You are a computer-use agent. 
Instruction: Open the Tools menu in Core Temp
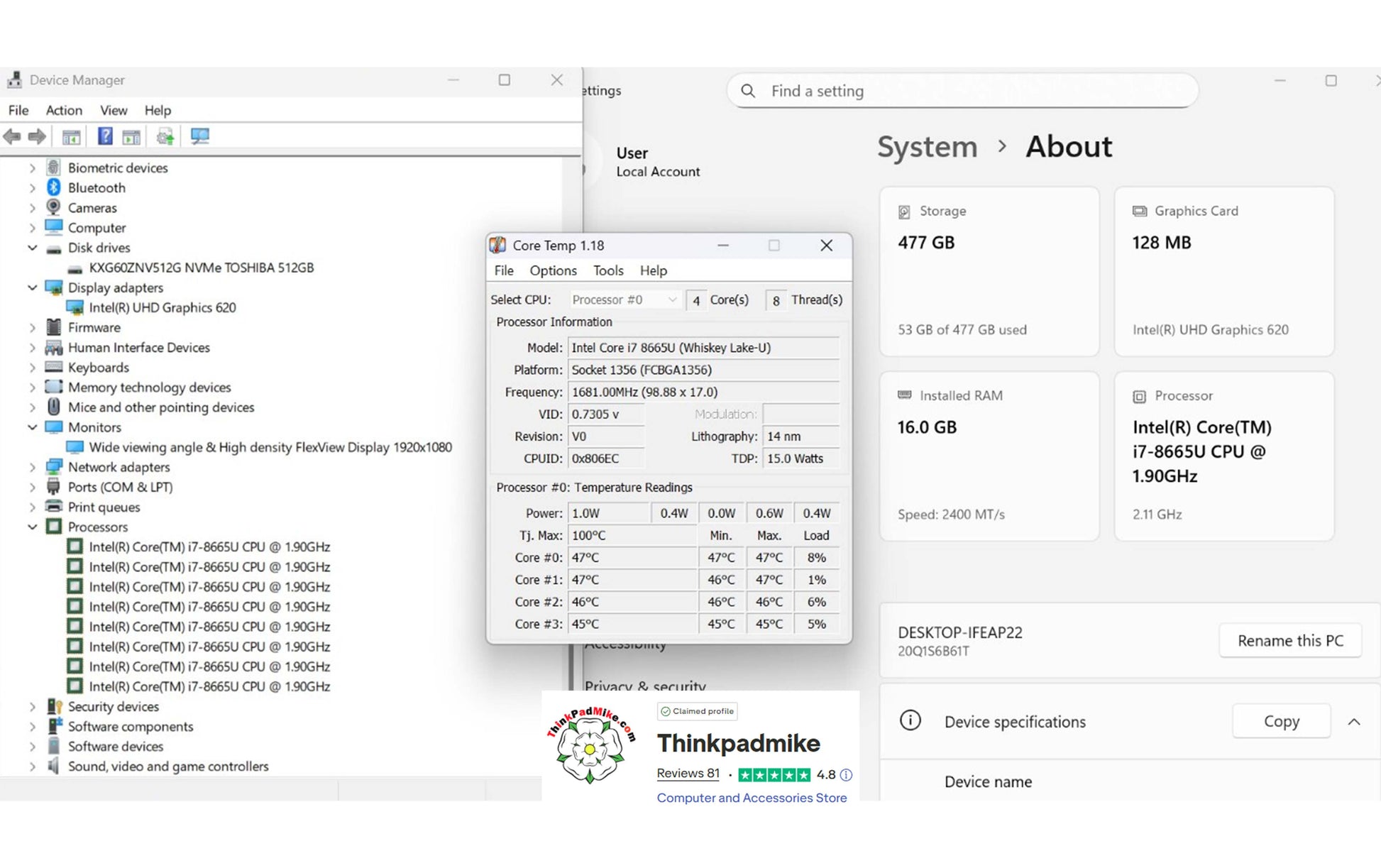click(x=608, y=270)
